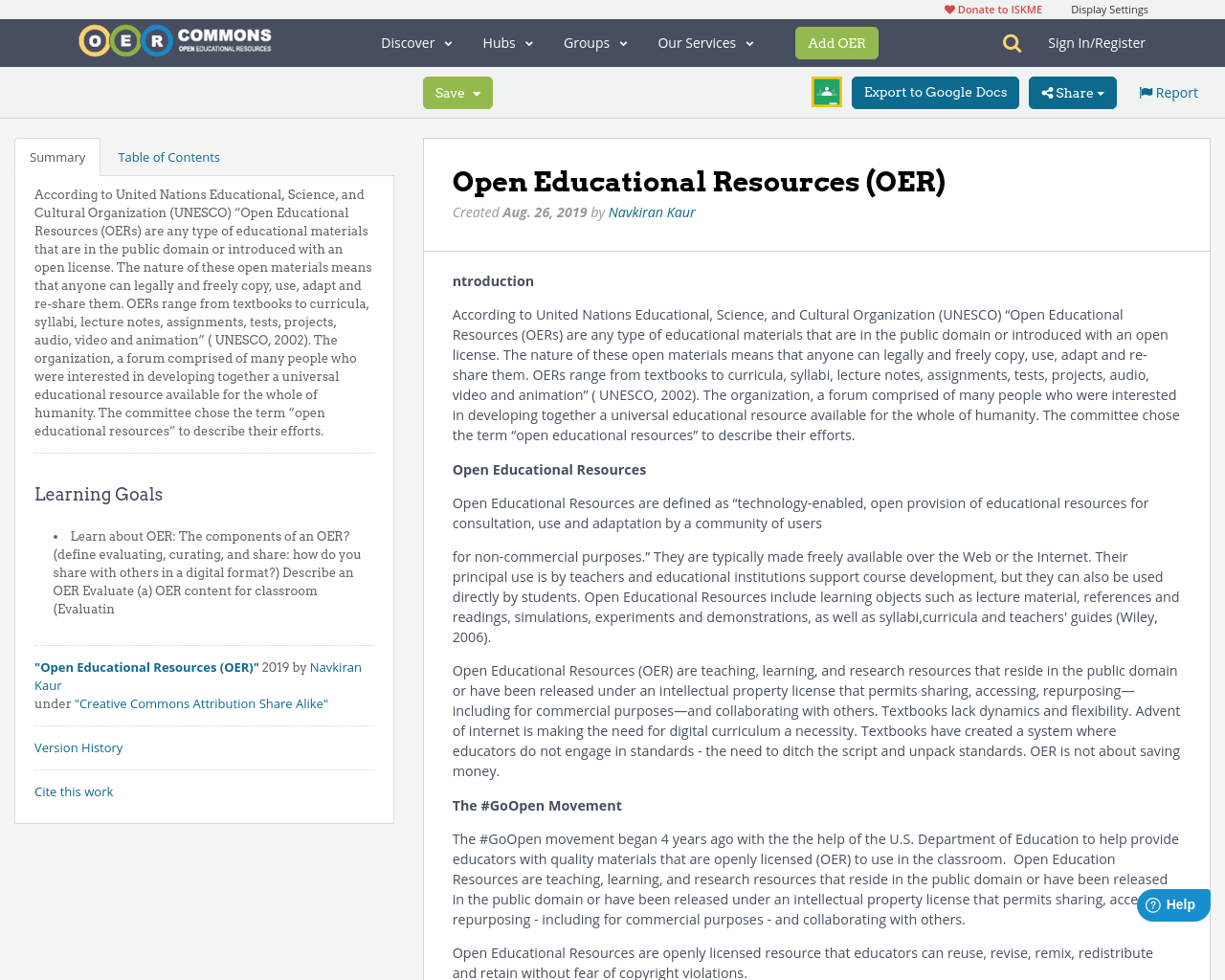Click Cite this work
This screenshot has height=980, width=1225.
(74, 791)
